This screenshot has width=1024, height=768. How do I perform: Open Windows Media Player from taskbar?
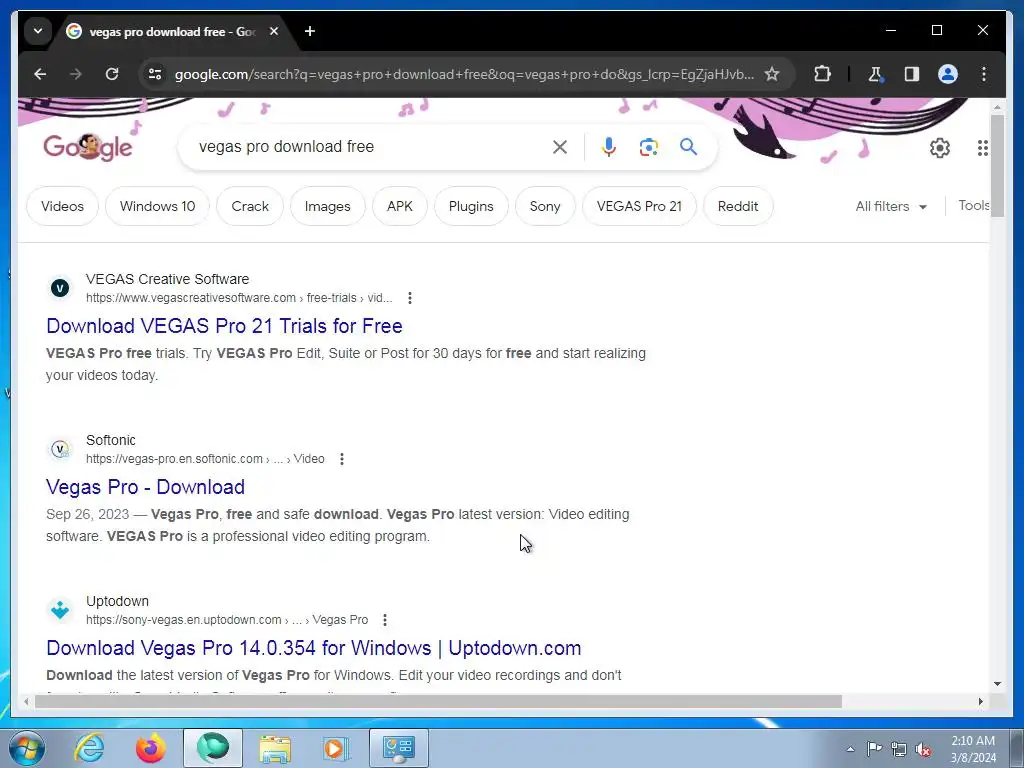336,748
